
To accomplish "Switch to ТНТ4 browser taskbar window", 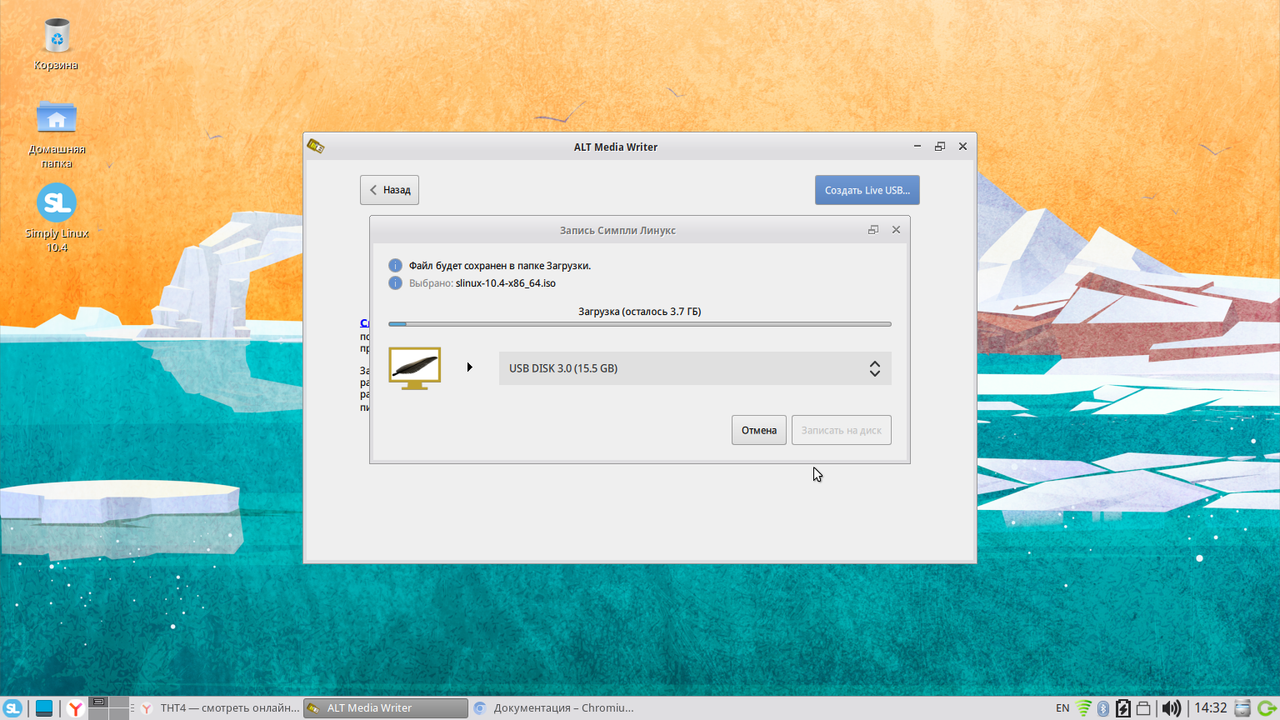I will 219,708.
